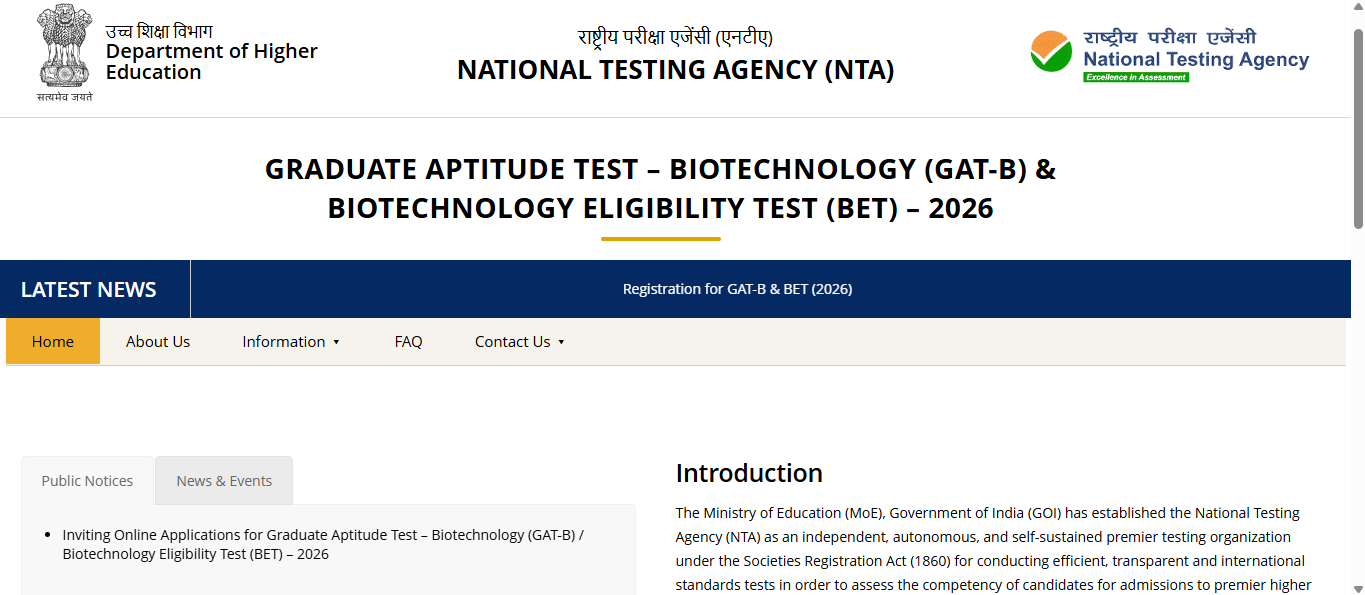Expand the Information dropdown menu
This screenshot has width=1365, height=595.
tap(284, 342)
